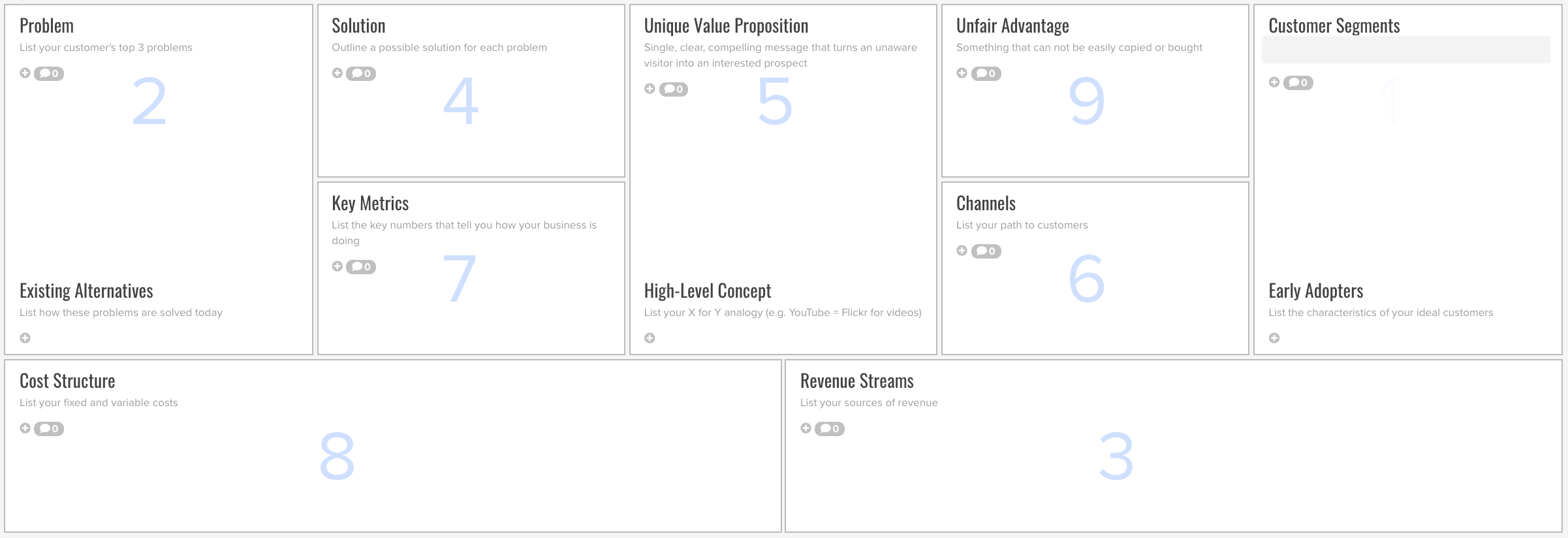Add an item to the Solution box
1568x538 pixels.
(337, 73)
